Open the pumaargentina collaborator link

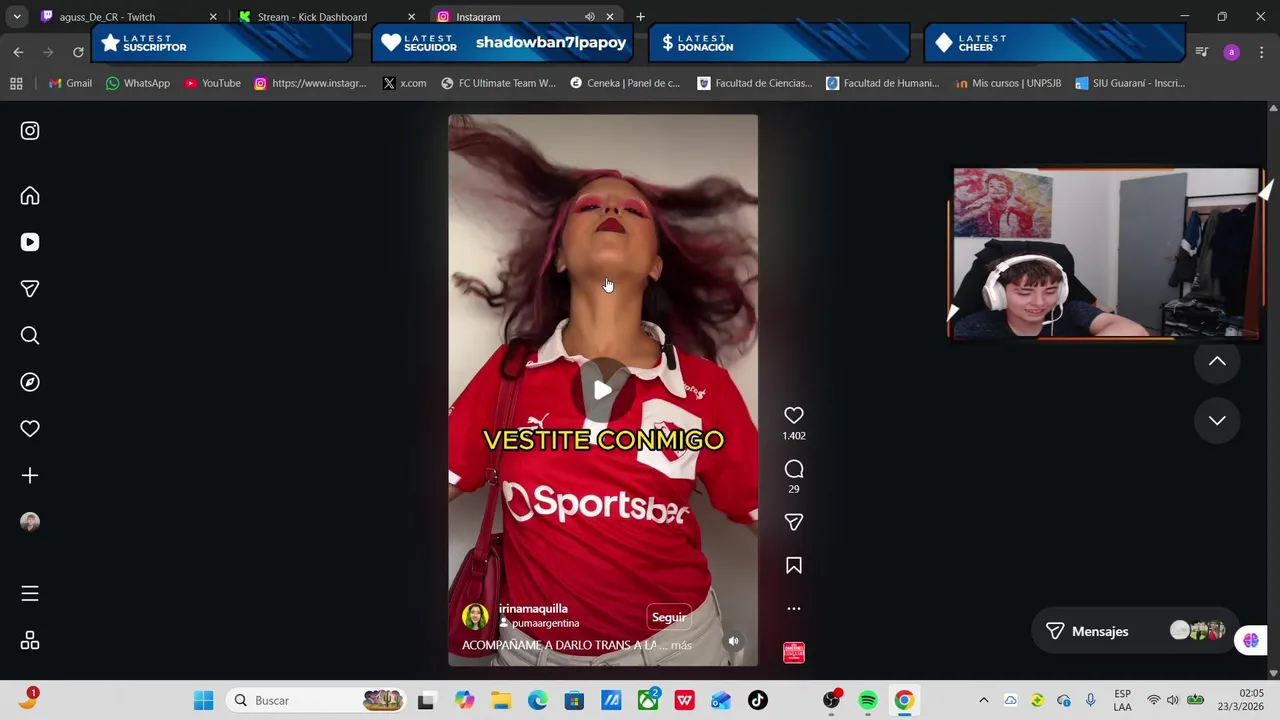click(545, 623)
